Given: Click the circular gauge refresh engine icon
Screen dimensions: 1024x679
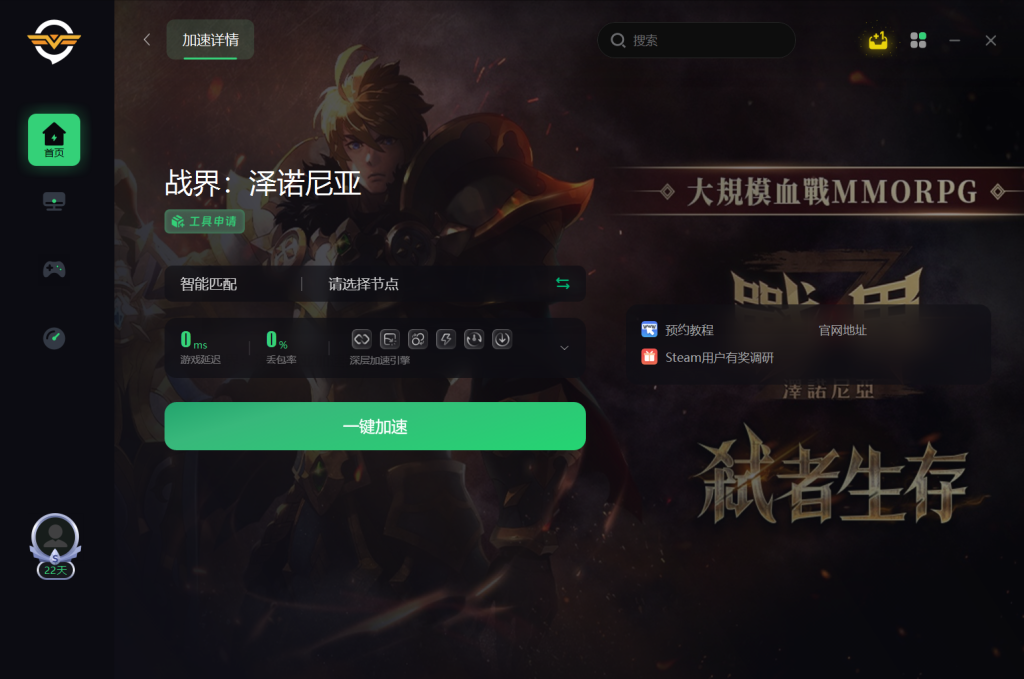Looking at the screenshot, I should (x=474, y=339).
